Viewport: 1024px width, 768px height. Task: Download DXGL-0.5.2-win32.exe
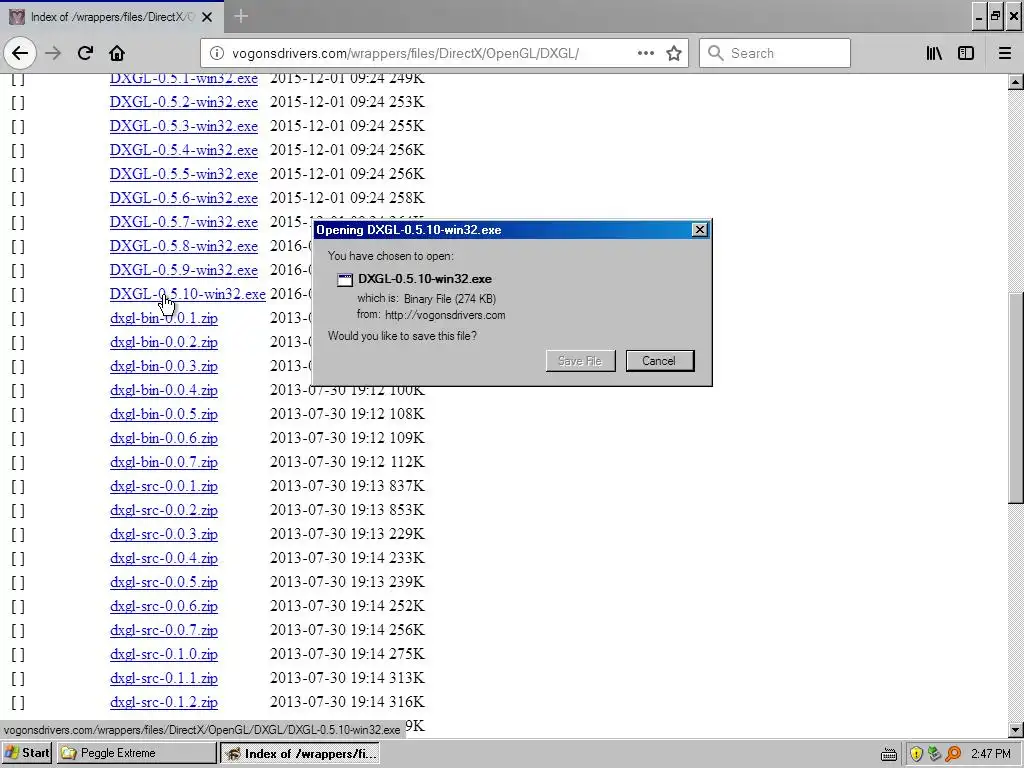(184, 102)
